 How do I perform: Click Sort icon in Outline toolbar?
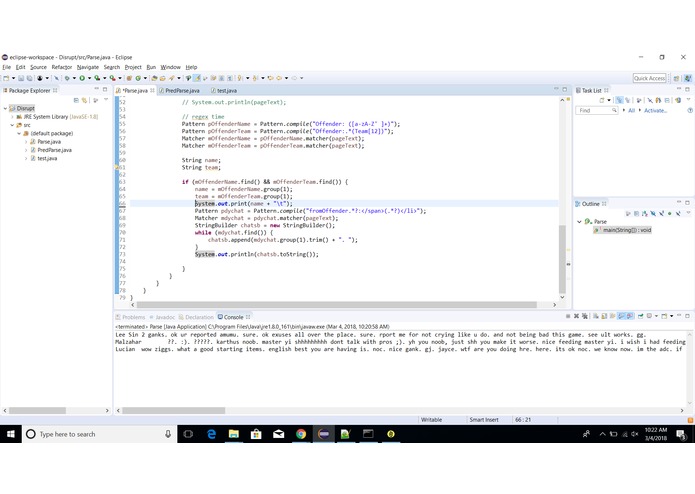point(644,214)
